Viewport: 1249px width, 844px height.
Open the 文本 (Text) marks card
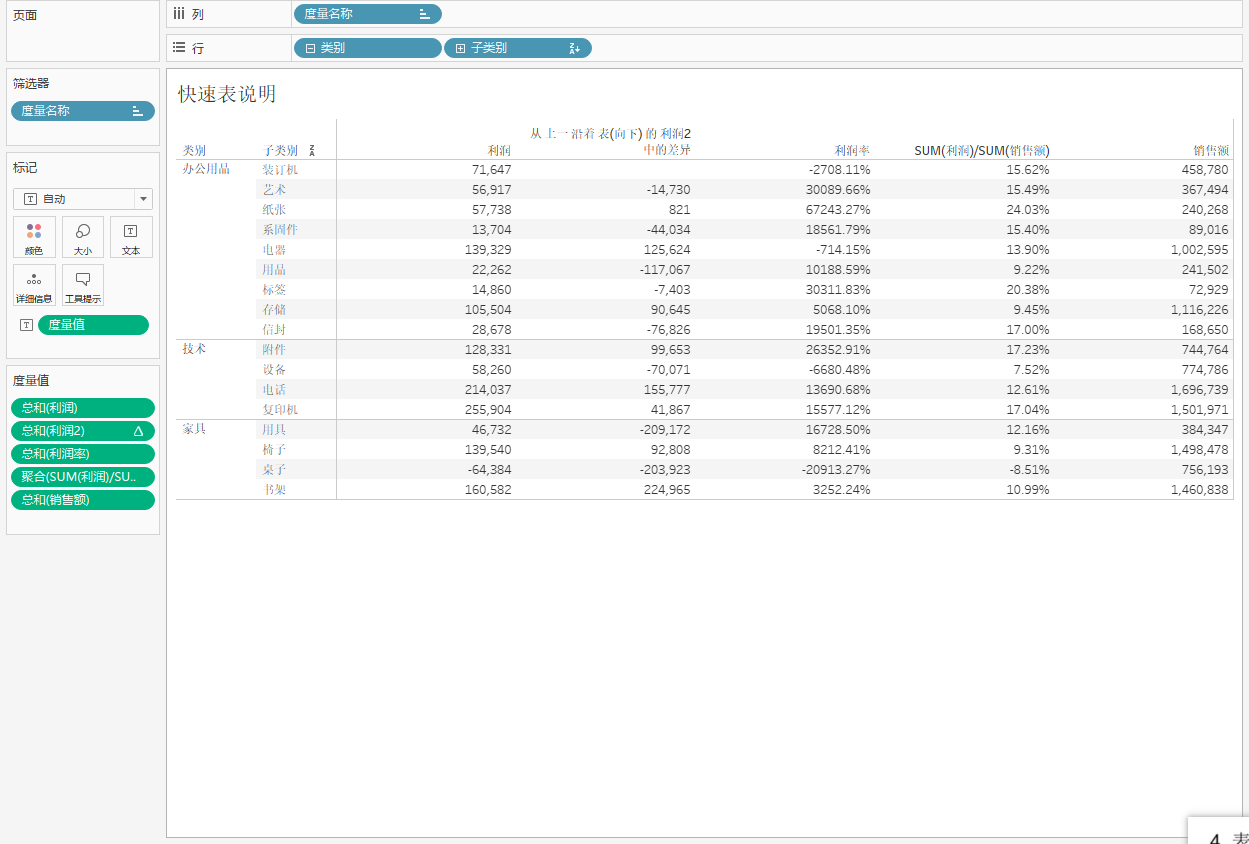(131, 237)
